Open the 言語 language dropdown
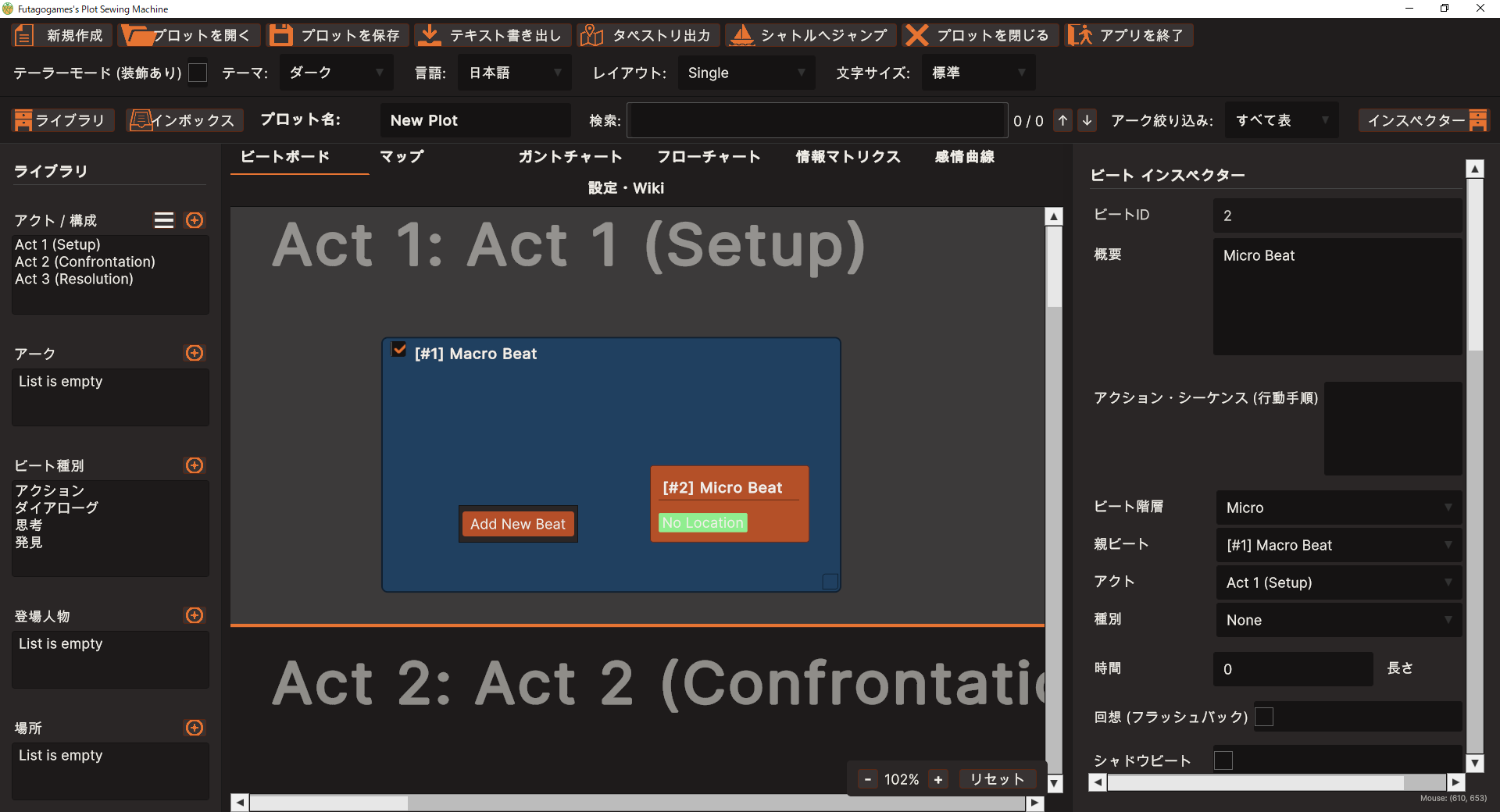The width and height of the screenshot is (1500, 812). pyautogui.click(x=515, y=73)
